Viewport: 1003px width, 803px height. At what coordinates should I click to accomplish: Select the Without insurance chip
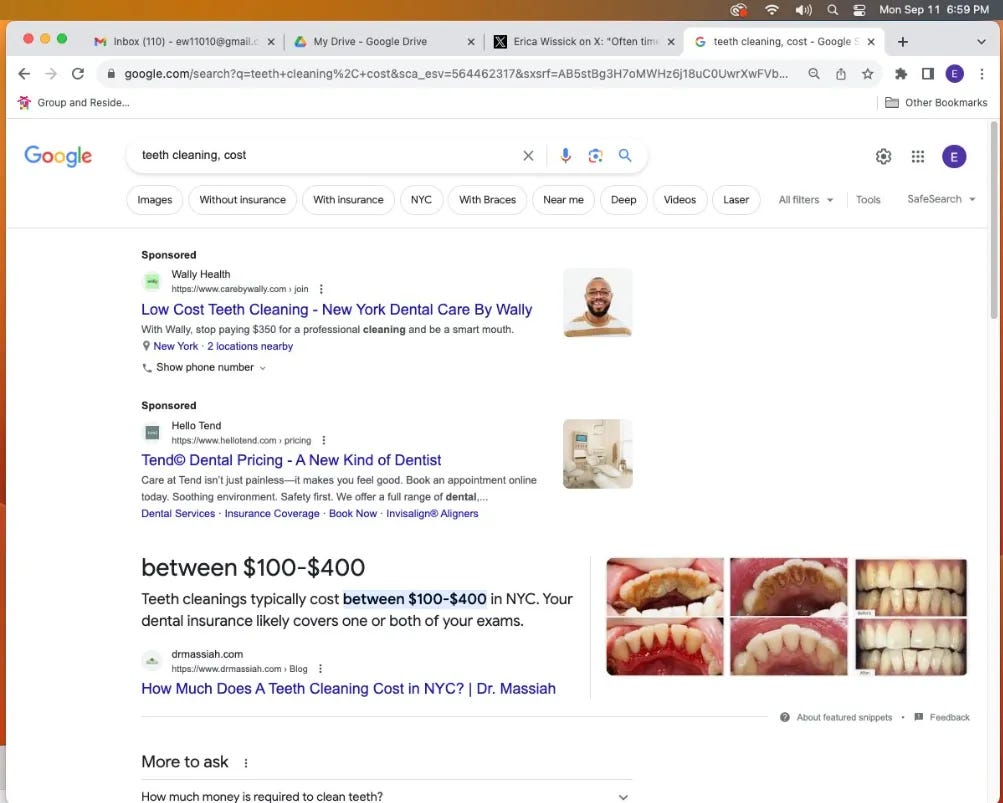242,200
